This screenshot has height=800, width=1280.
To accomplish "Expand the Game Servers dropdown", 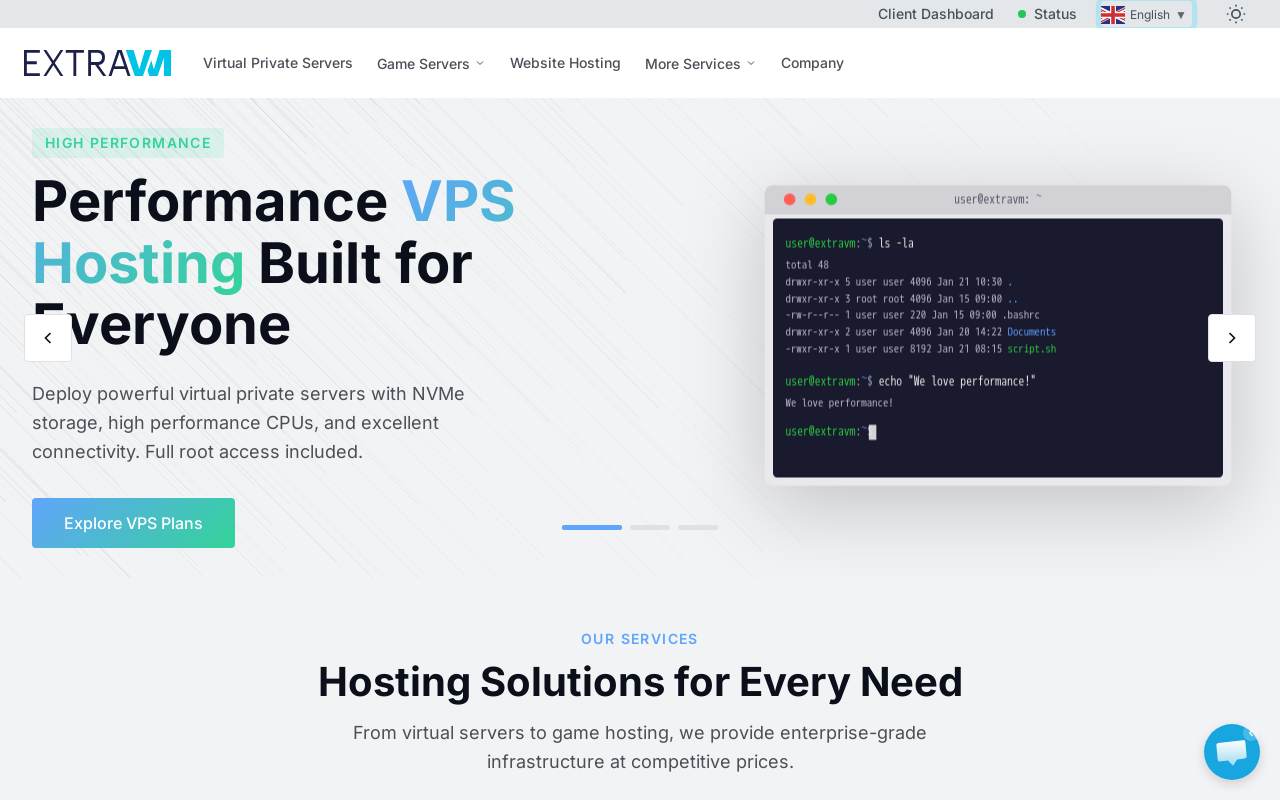I will pos(430,63).
